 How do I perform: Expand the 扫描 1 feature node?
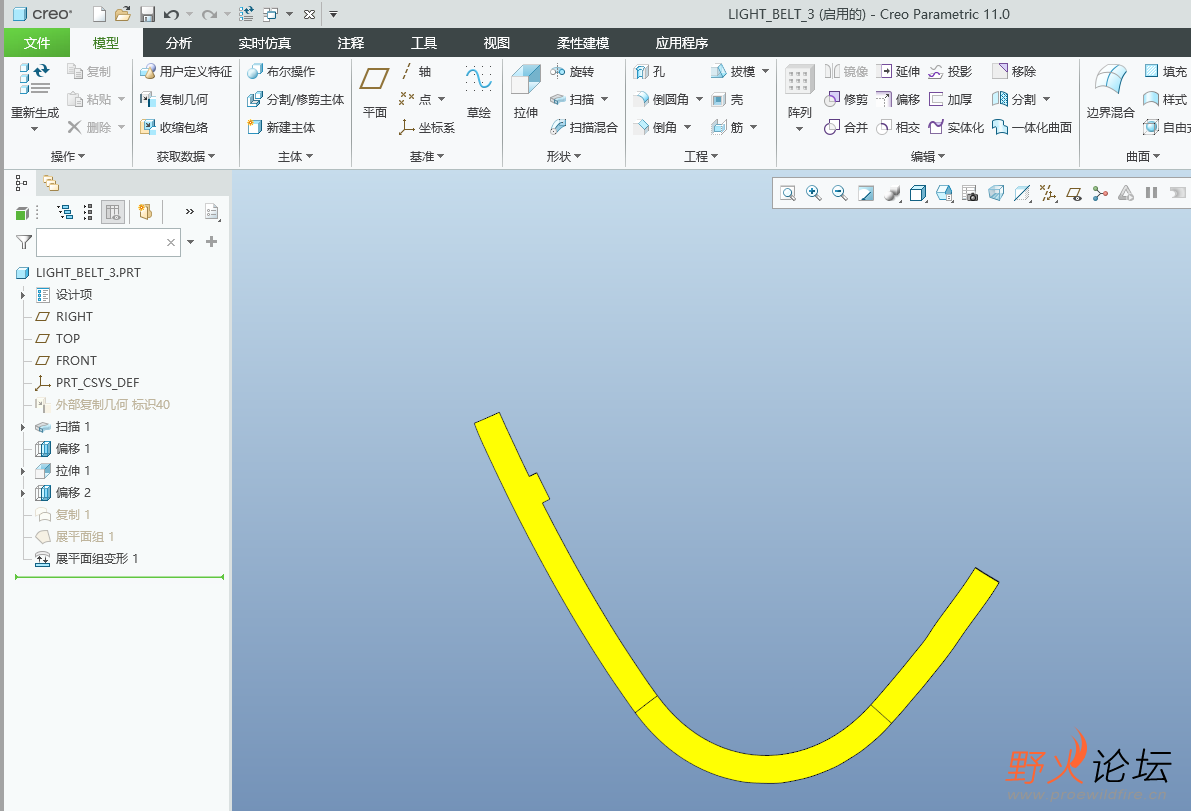pyautogui.click(x=22, y=427)
